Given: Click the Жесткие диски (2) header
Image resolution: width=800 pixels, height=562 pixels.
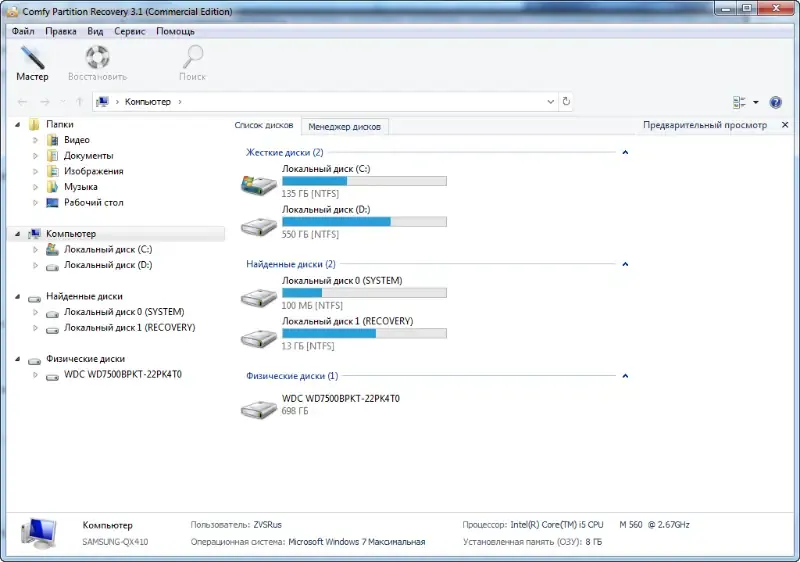Looking at the screenshot, I should pyautogui.click(x=284, y=152).
